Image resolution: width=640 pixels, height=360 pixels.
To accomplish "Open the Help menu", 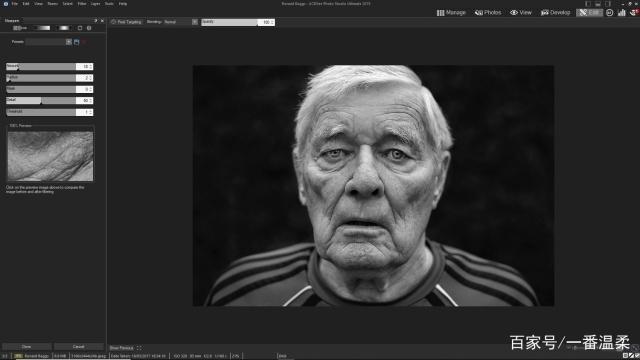I will pos(122,4).
